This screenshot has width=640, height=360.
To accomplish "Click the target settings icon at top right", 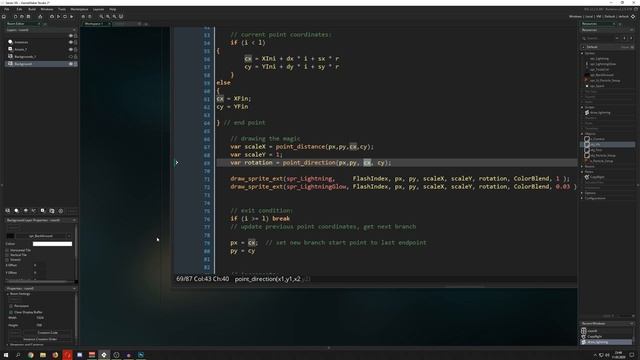I will click(x=633, y=17).
